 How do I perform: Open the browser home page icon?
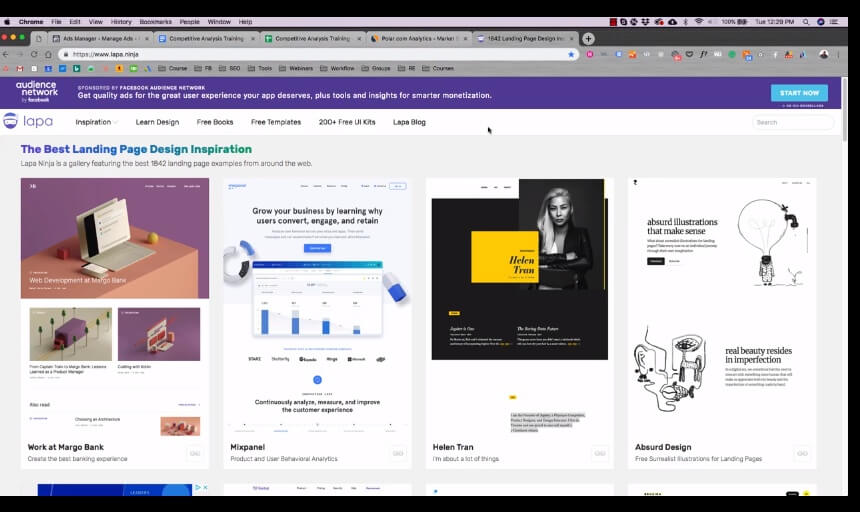pyautogui.click(x=48, y=54)
